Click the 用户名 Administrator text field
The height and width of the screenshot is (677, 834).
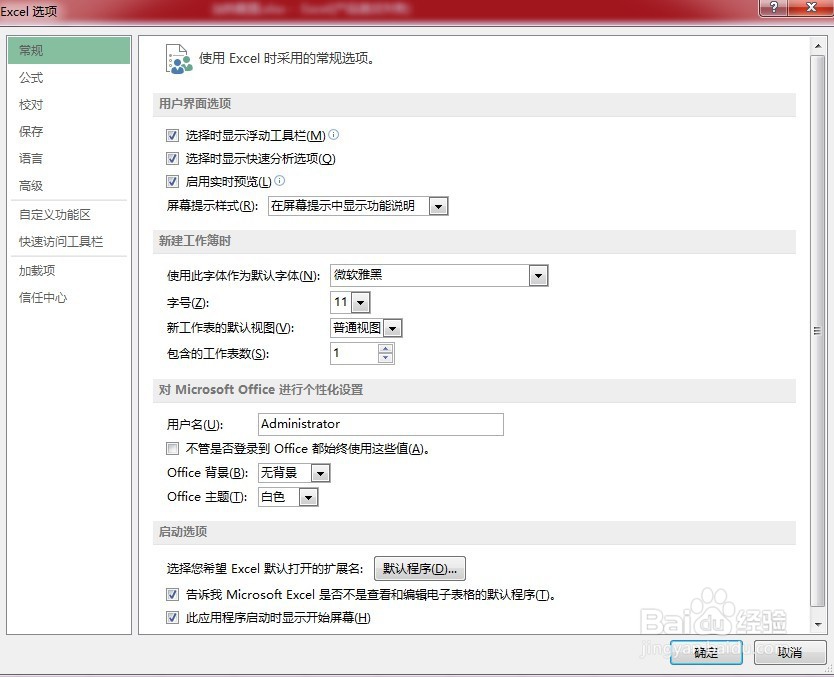coord(380,424)
